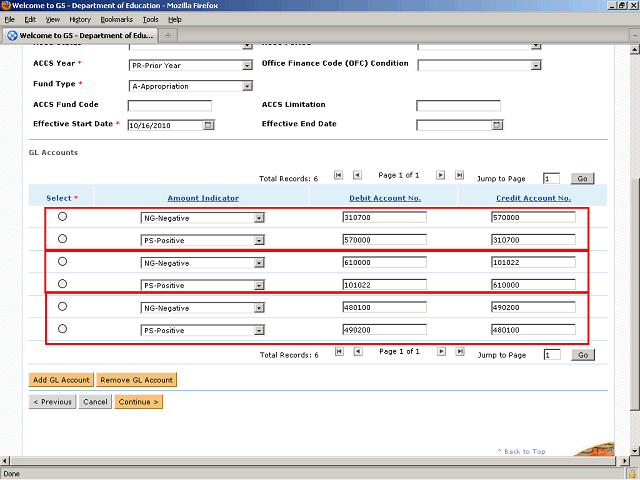Open Office Finance Code Condition dropdown
The image size is (640, 480).
click(x=536, y=65)
